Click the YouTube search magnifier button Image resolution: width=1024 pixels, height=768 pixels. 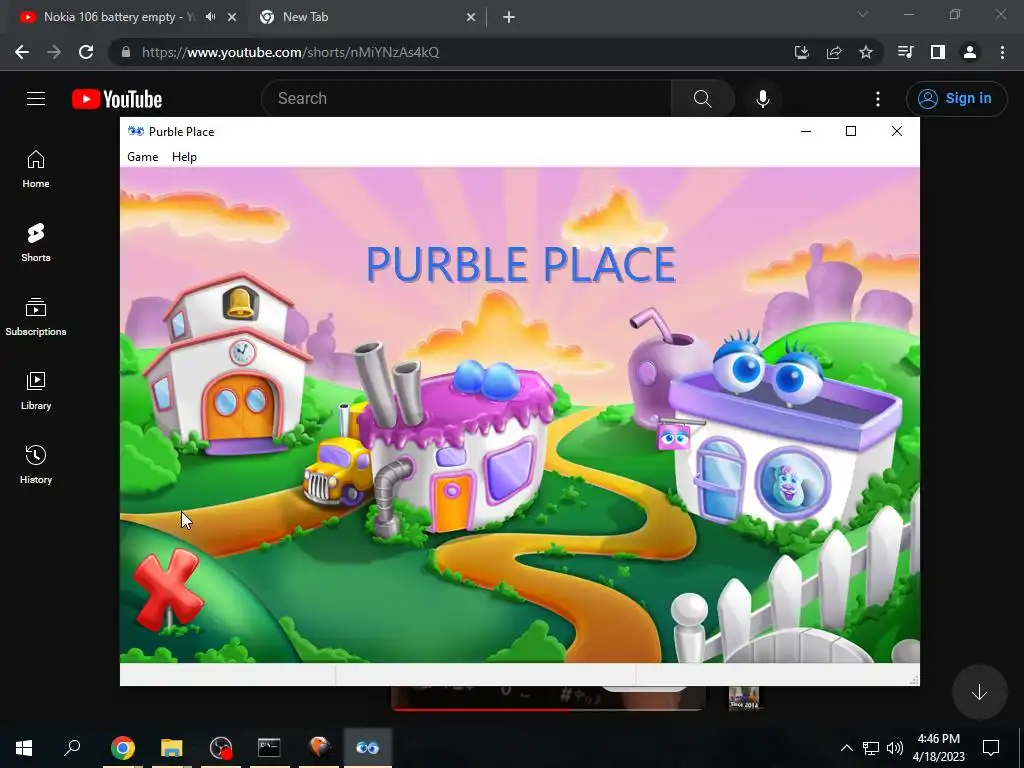tap(703, 99)
